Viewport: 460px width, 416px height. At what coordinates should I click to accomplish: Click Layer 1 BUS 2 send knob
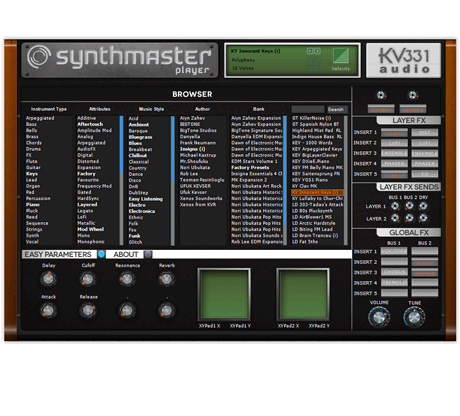(409, 206)
